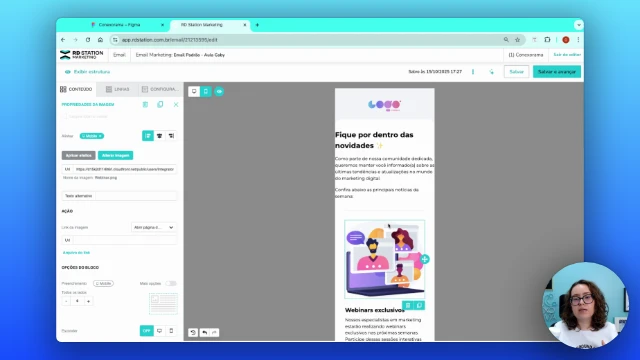Screen dimensions: 640x360
Task: Click the link Url input field
Action: [124, 240]
